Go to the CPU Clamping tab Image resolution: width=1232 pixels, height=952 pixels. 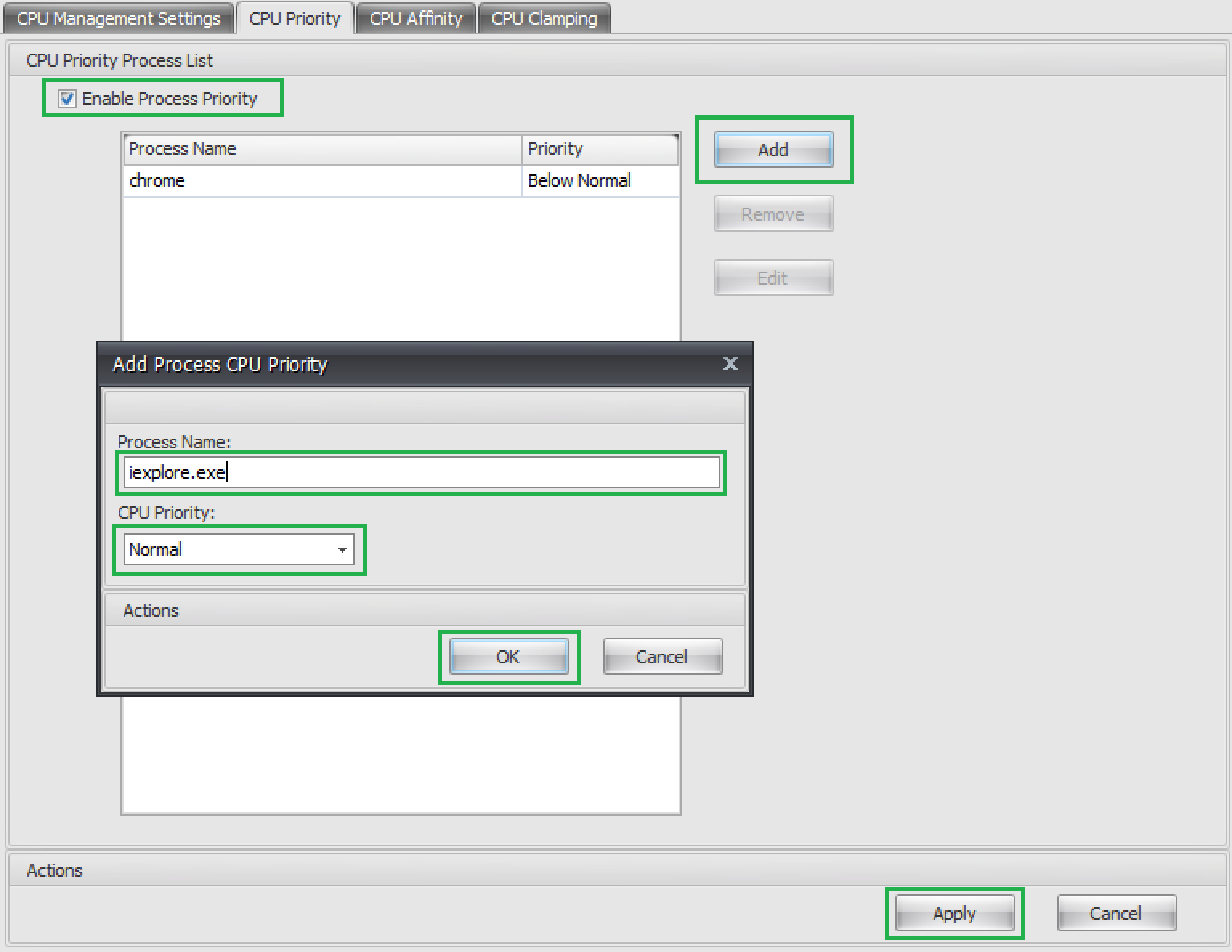coord(544,18)
